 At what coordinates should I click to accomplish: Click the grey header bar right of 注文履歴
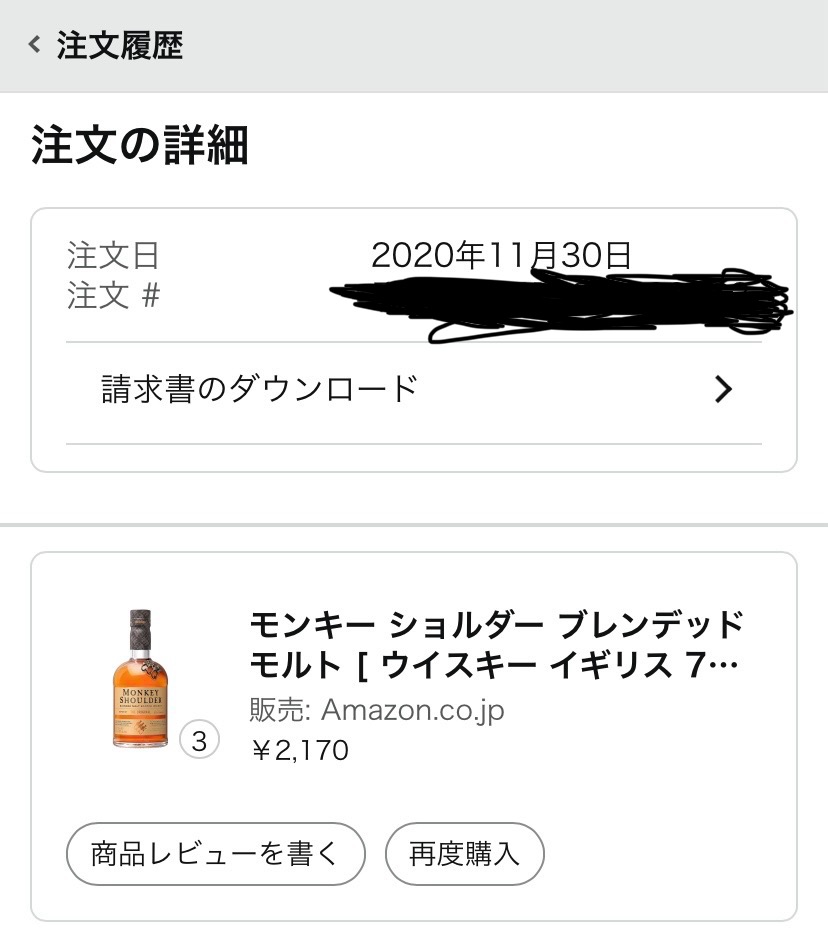tap(500, 46)
